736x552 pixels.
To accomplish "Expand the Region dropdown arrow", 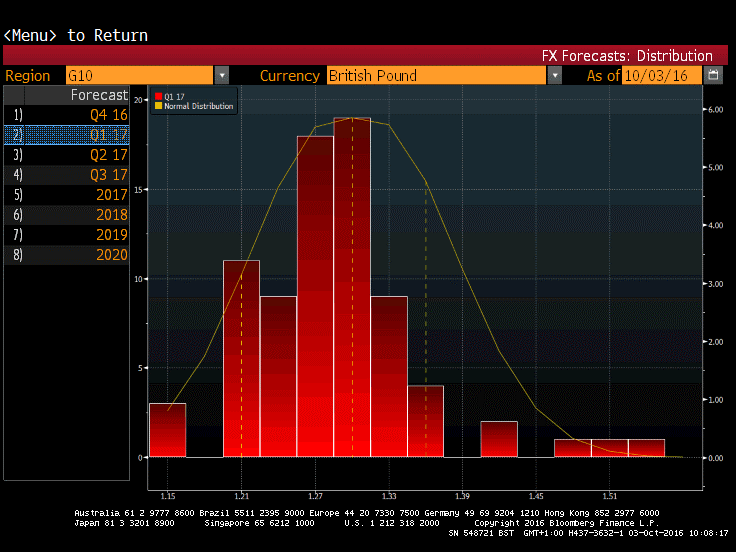I will (221, 75).
